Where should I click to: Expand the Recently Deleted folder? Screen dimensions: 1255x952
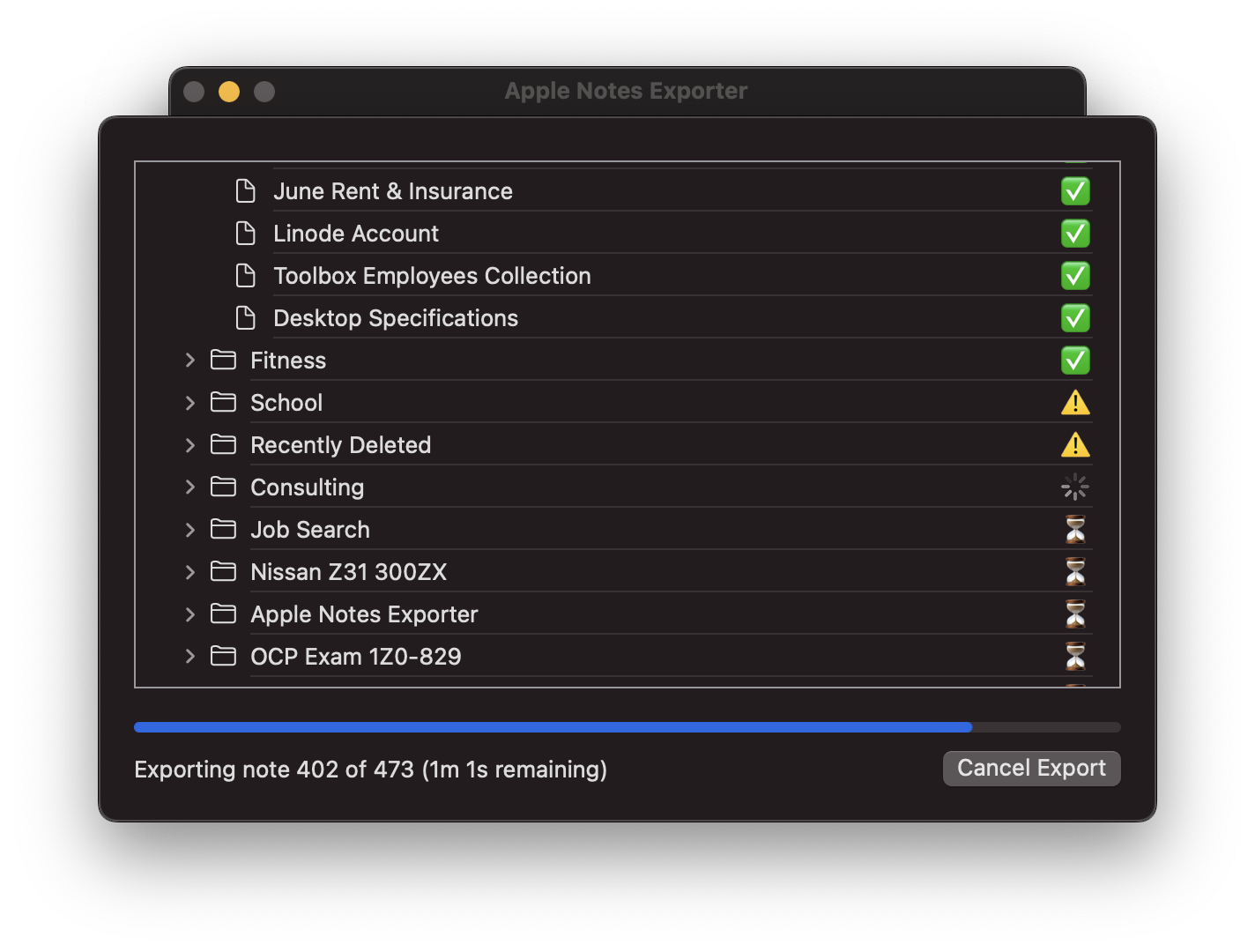pyautogui.click(x=189, y=444)
